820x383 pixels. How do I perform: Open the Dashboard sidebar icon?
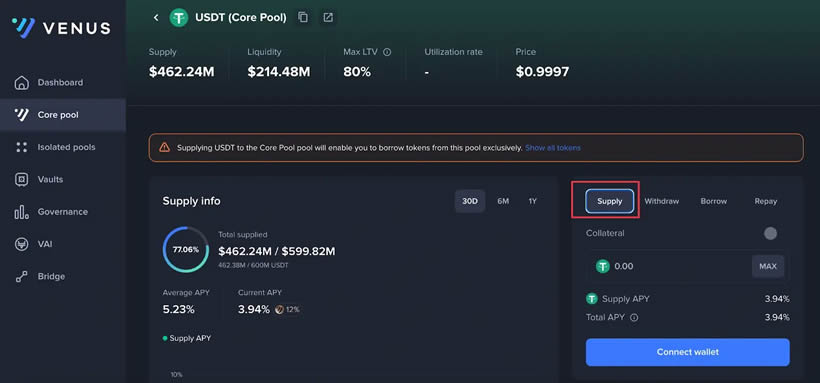tap(21, 83)
